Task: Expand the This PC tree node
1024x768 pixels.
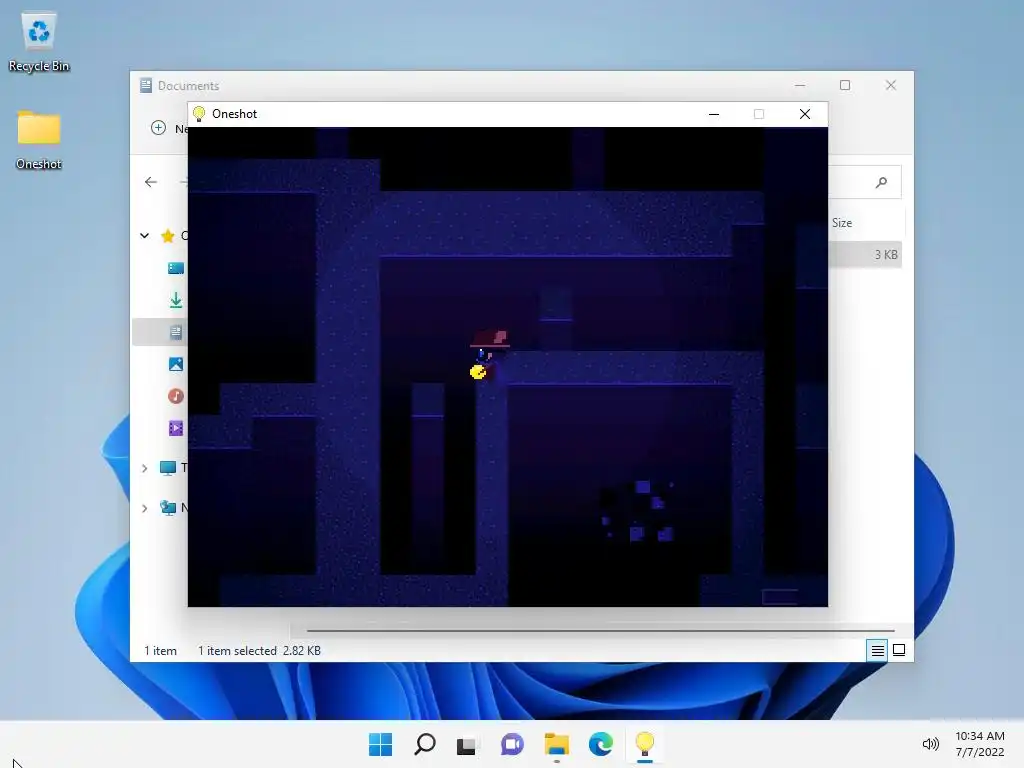Action: (145, 468)
